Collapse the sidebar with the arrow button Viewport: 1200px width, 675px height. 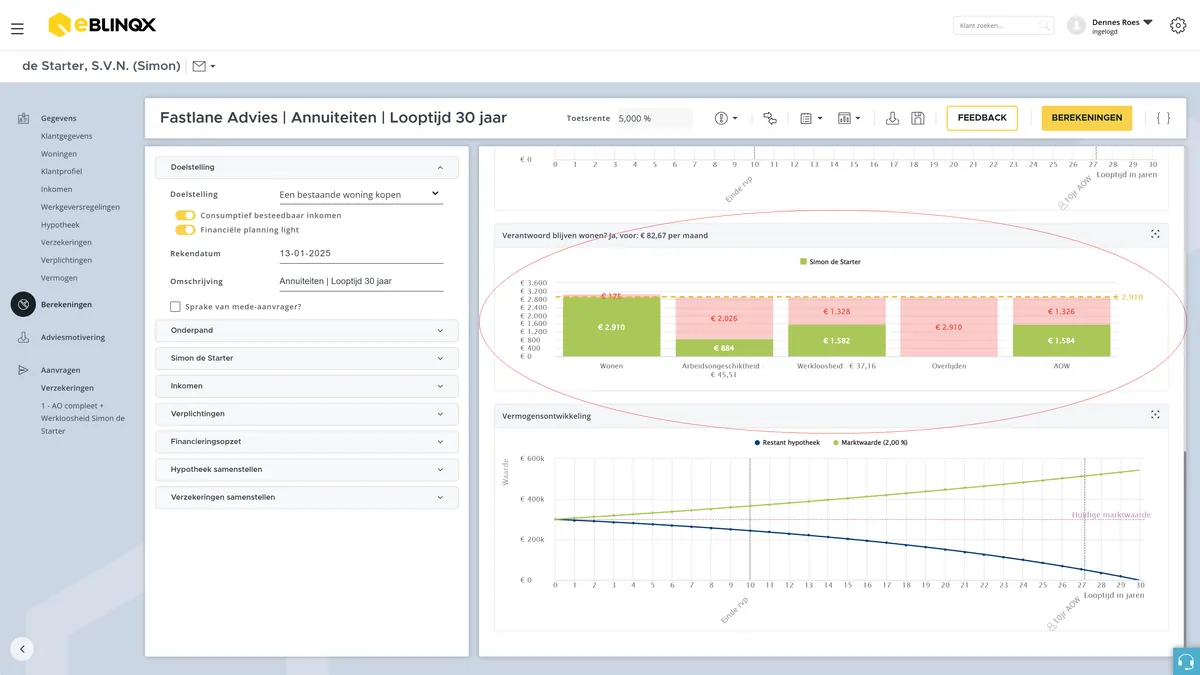[x=22, y=648]
